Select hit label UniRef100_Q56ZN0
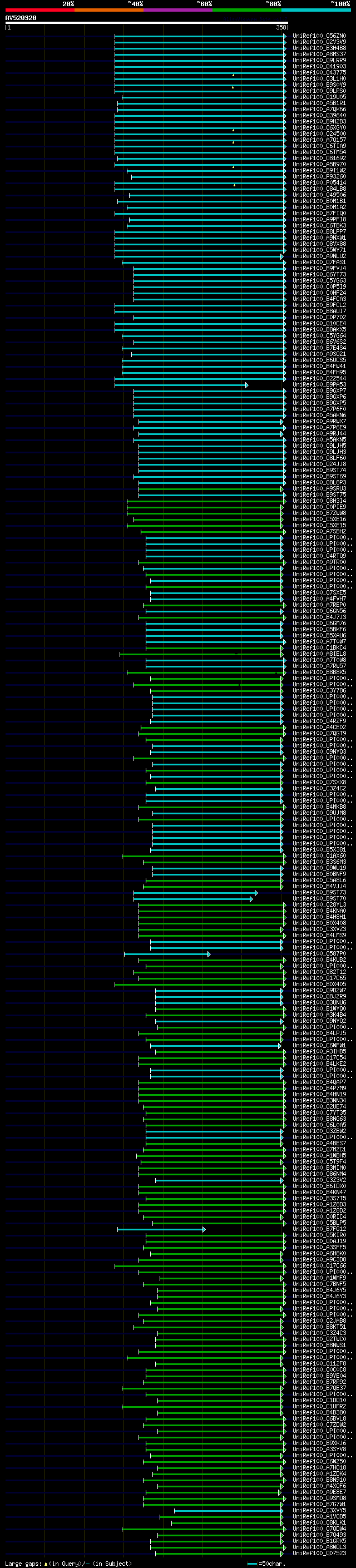This screenshot has width=356, height=1568. tap(319, 36)
